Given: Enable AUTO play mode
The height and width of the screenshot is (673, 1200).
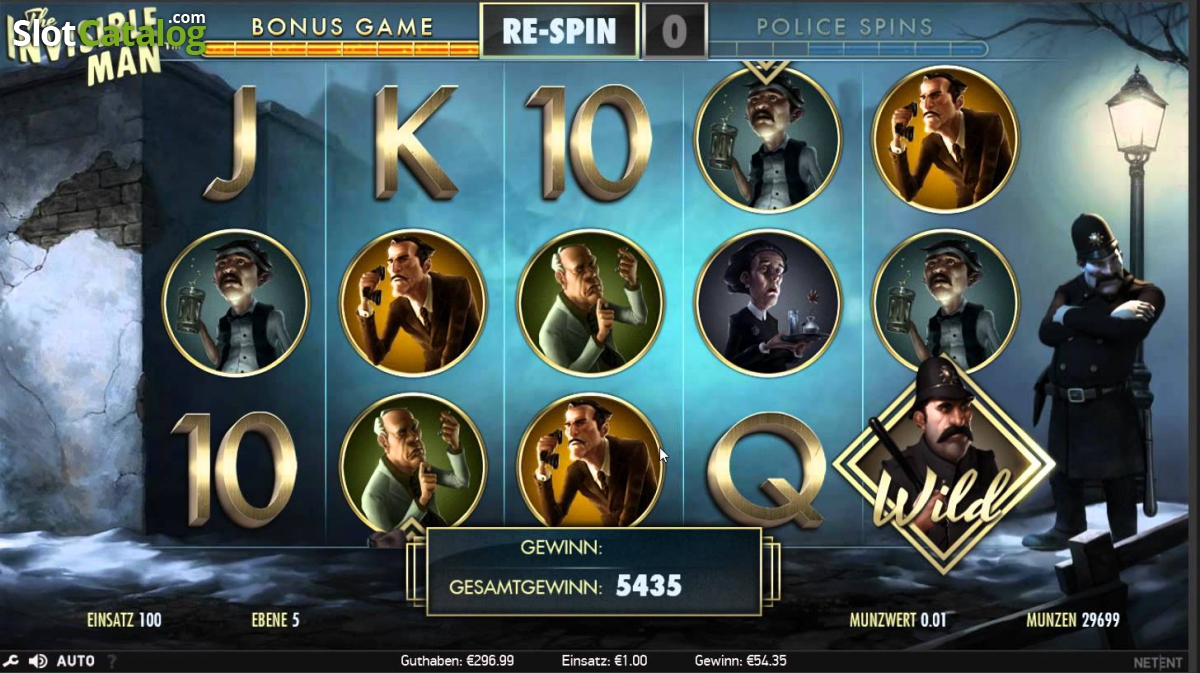Looking at the screenshot, I should coord(76,661).
